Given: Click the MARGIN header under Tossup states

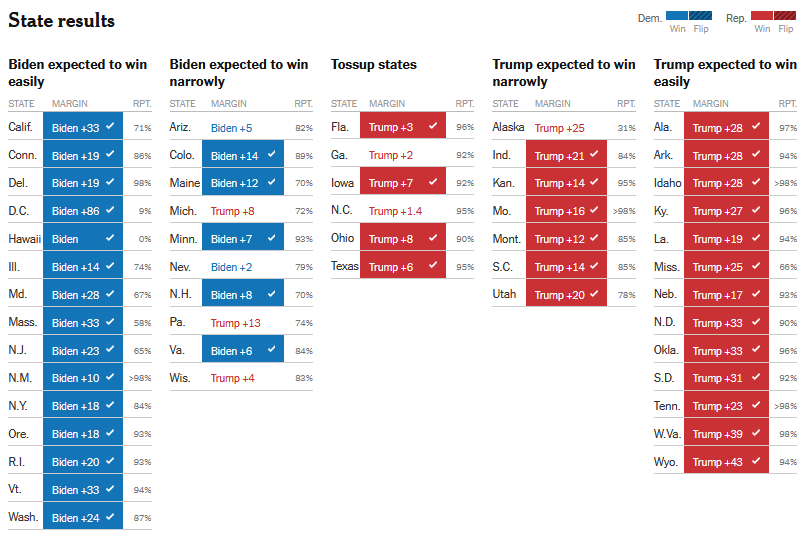Looking at the screenshot, I should click(x=387, y=104).
